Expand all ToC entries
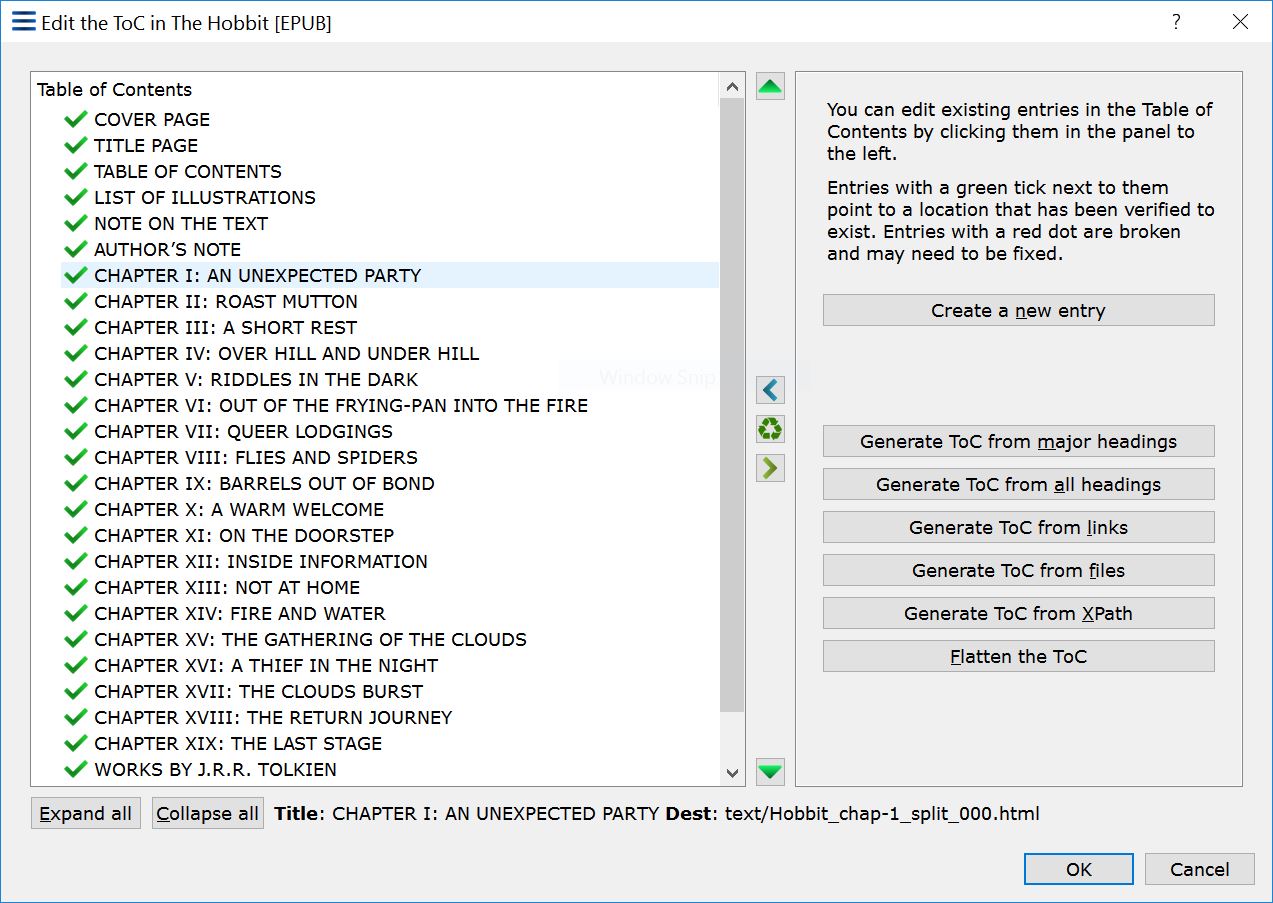This screenshot has height=903, width=1273. point(86,813)
